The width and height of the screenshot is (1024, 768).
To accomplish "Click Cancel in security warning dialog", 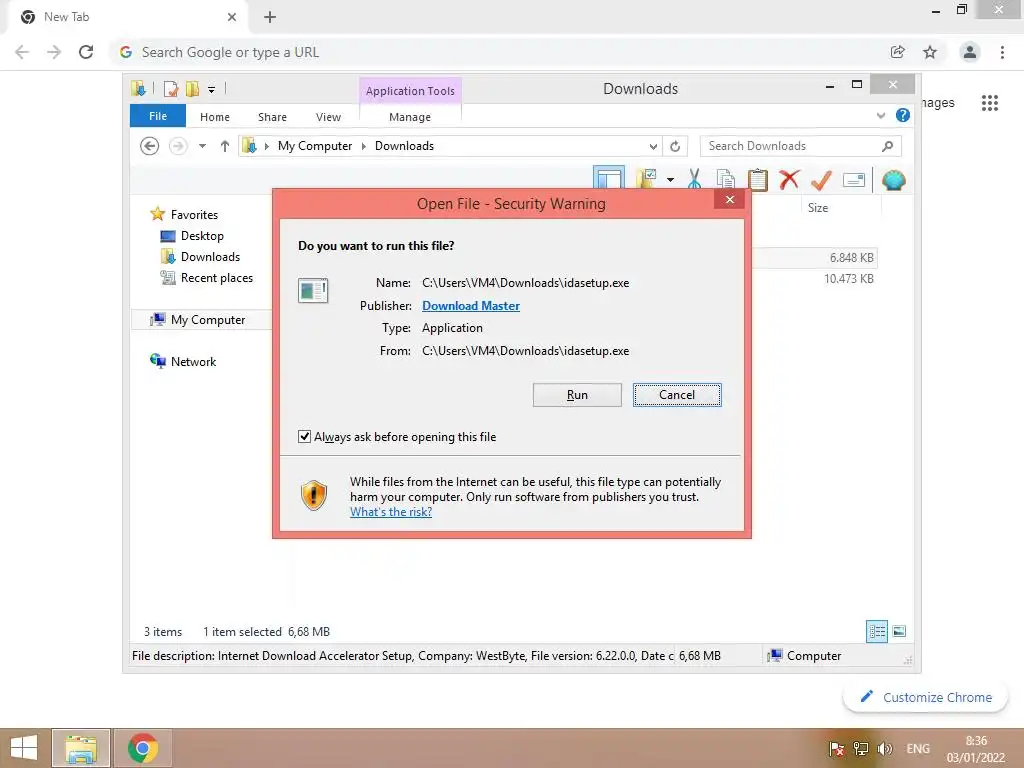I will point(677,394).
